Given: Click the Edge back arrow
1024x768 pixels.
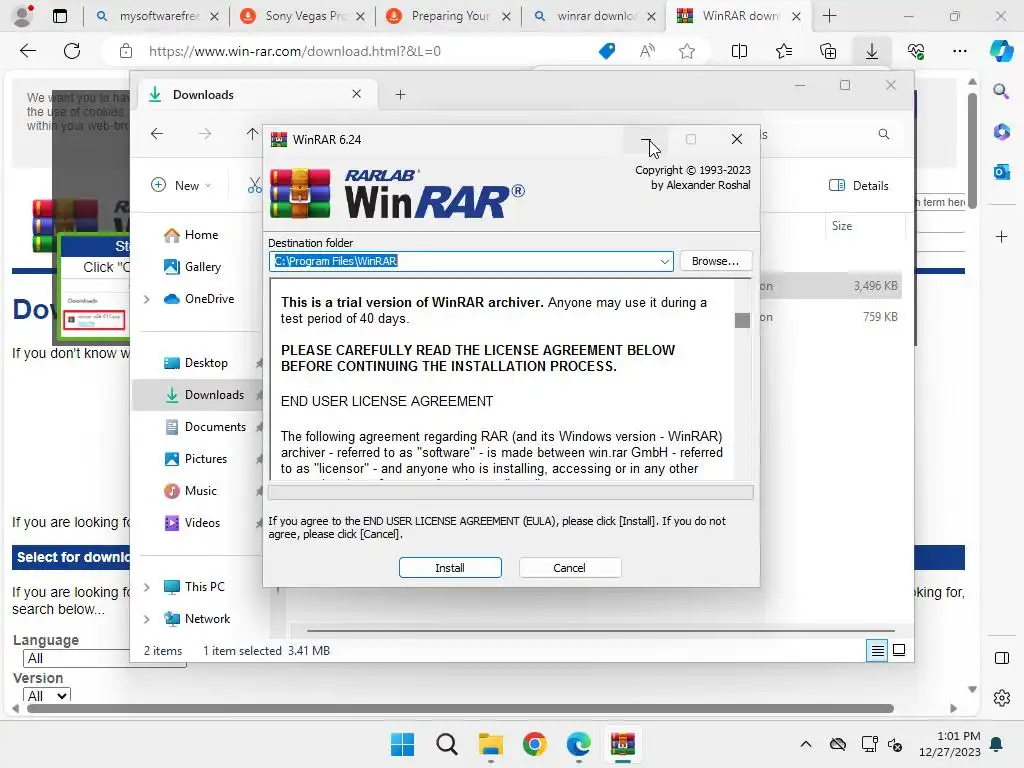Looking at the screenshot, I should click(x=27, y=51).
